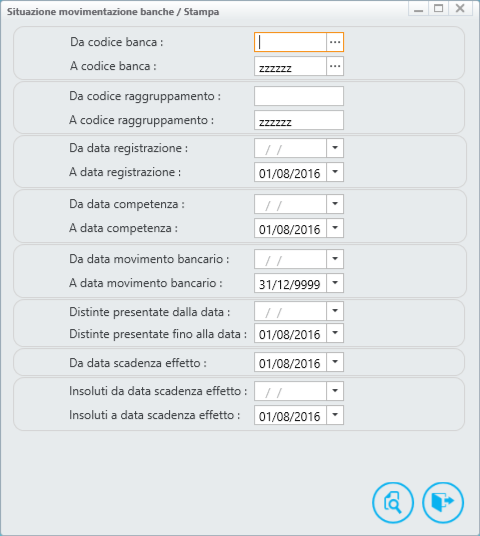This screenshot has height=536, width=480.
Task: Open Da data competenza calendar dropdown
Action: pos(335,204)
